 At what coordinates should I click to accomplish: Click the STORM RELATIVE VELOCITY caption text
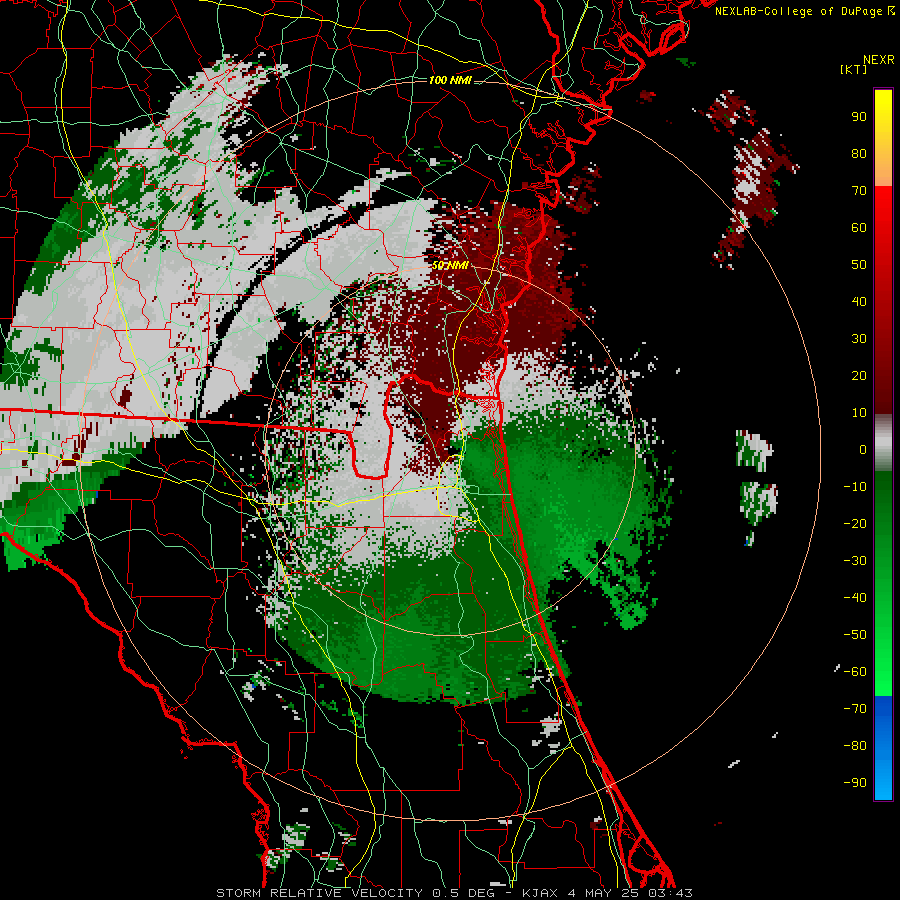click(319, 893)
